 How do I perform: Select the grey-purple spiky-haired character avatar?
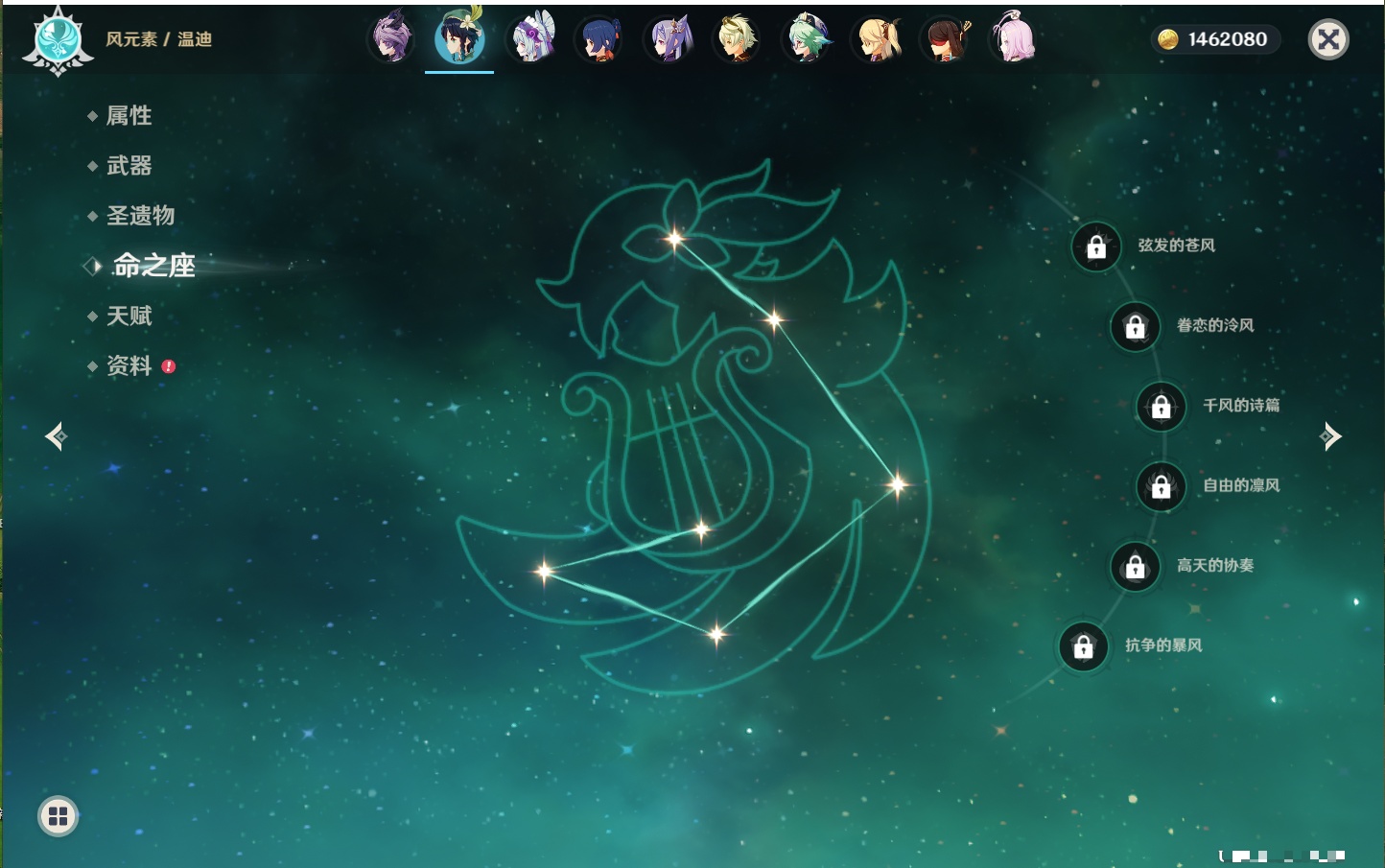(x=391, y=39)
